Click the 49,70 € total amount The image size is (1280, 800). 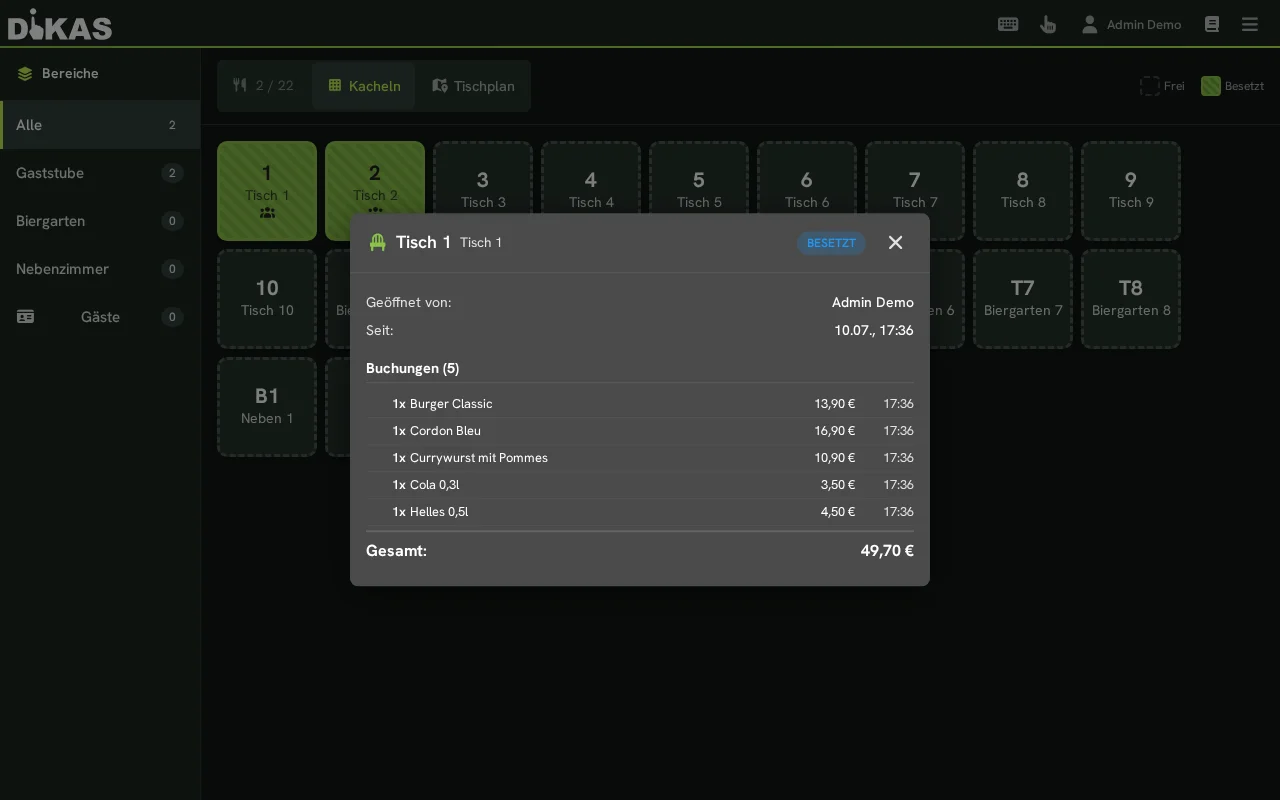pos(887,551)
